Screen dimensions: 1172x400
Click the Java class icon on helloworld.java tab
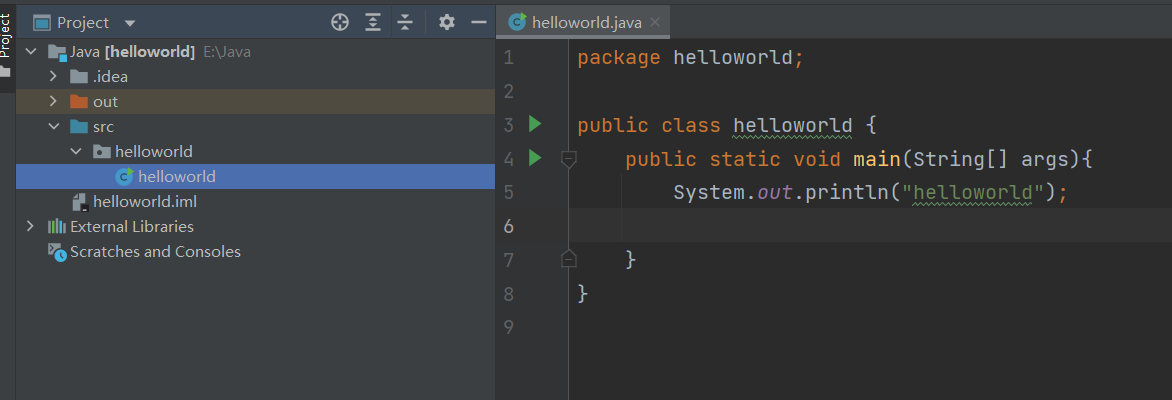[516, 22]
